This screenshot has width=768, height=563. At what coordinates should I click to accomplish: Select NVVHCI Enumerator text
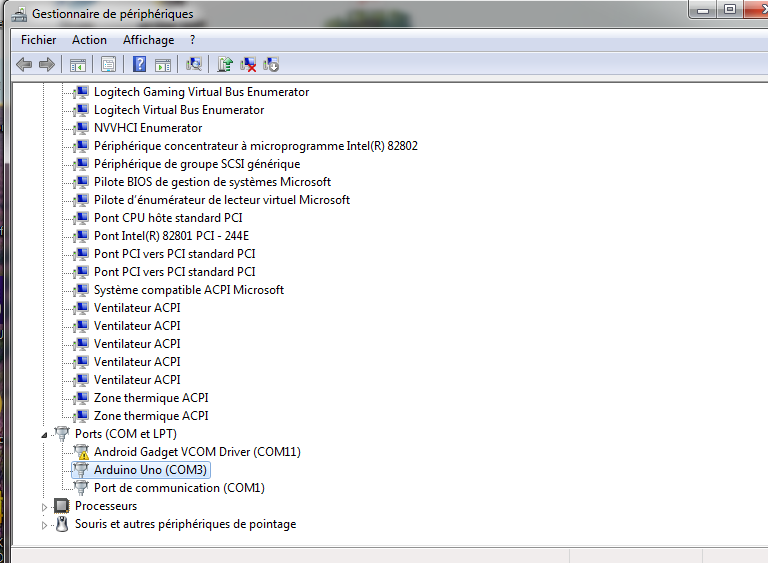click(x=148, y=128)
